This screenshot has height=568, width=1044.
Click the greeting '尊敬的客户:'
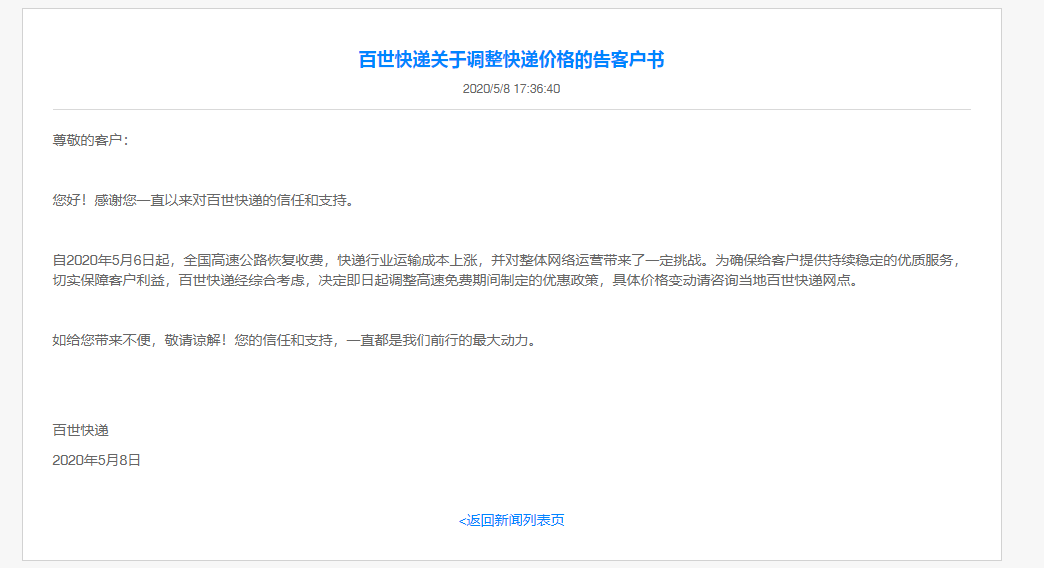coord(91,141)
